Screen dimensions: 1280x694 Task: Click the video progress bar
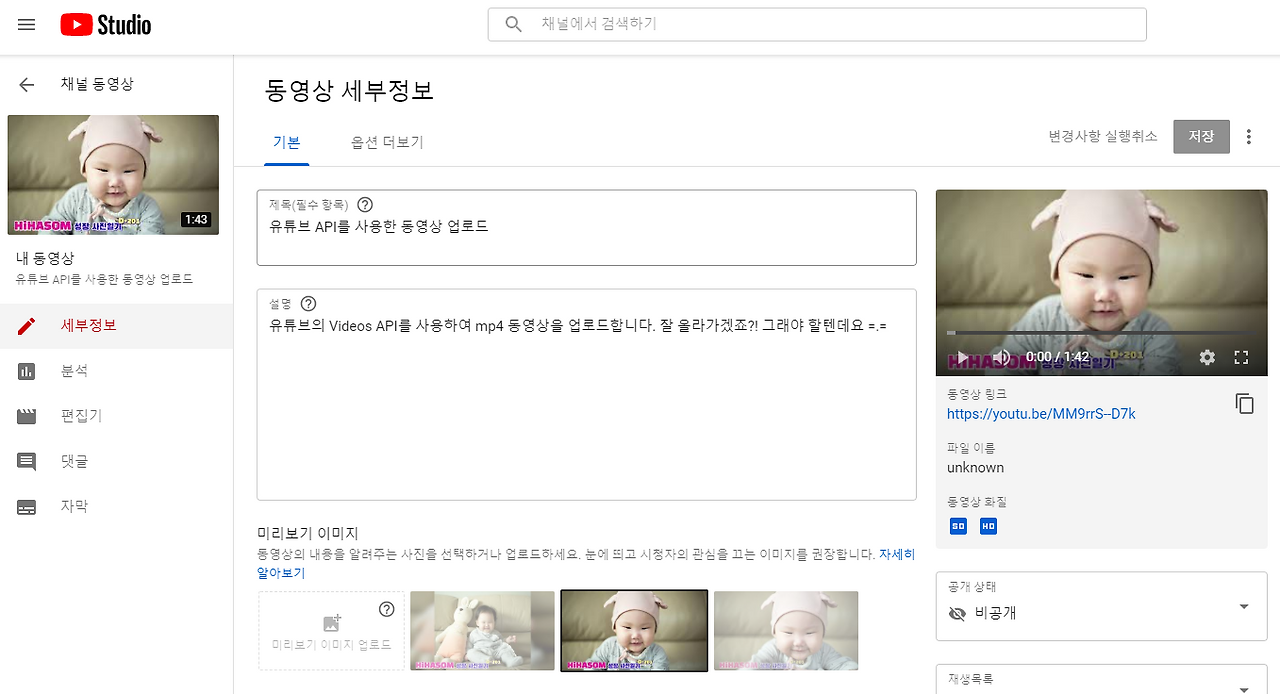click(1101, 332)
